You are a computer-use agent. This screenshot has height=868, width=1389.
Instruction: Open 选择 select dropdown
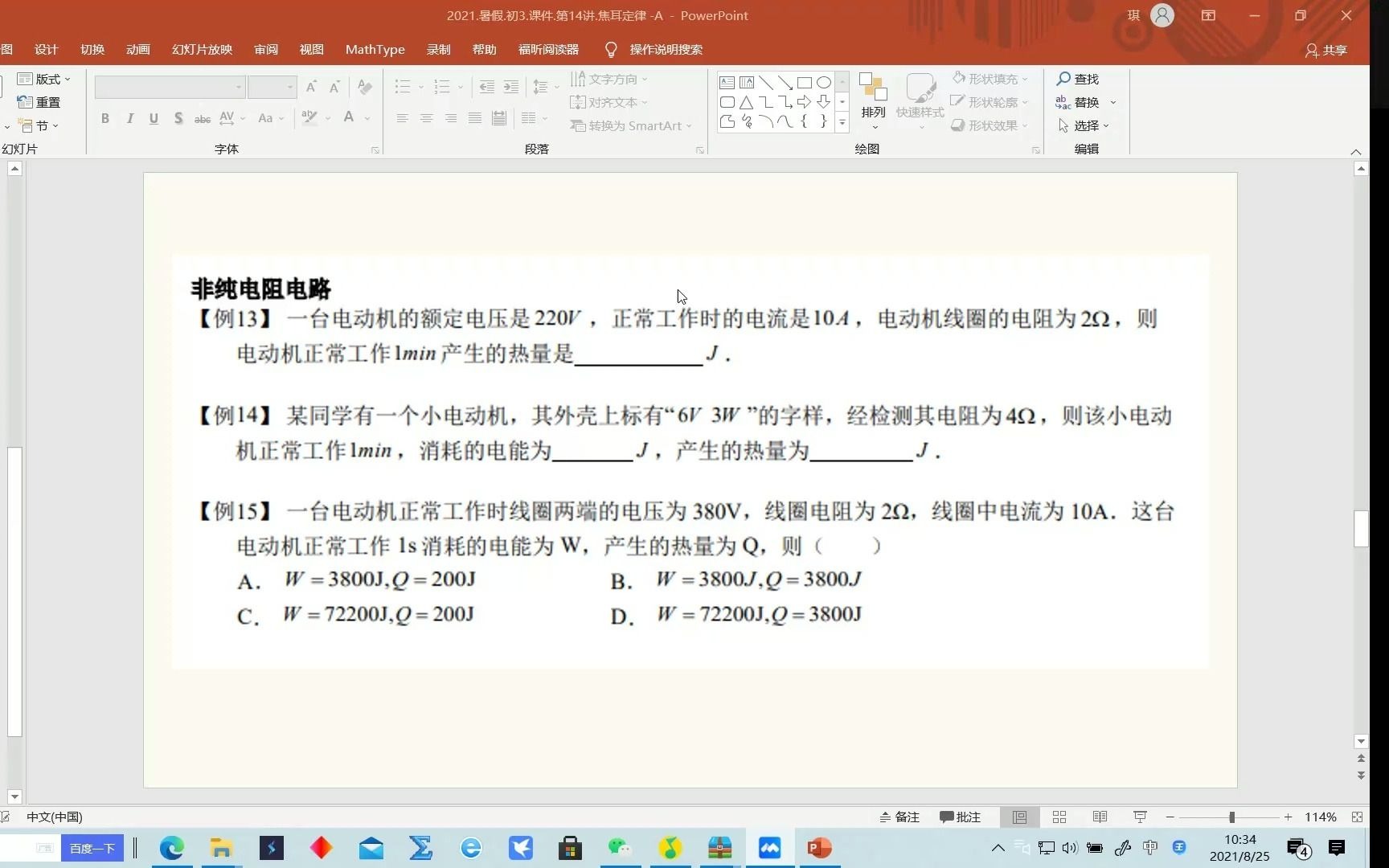pos(1084,125)
